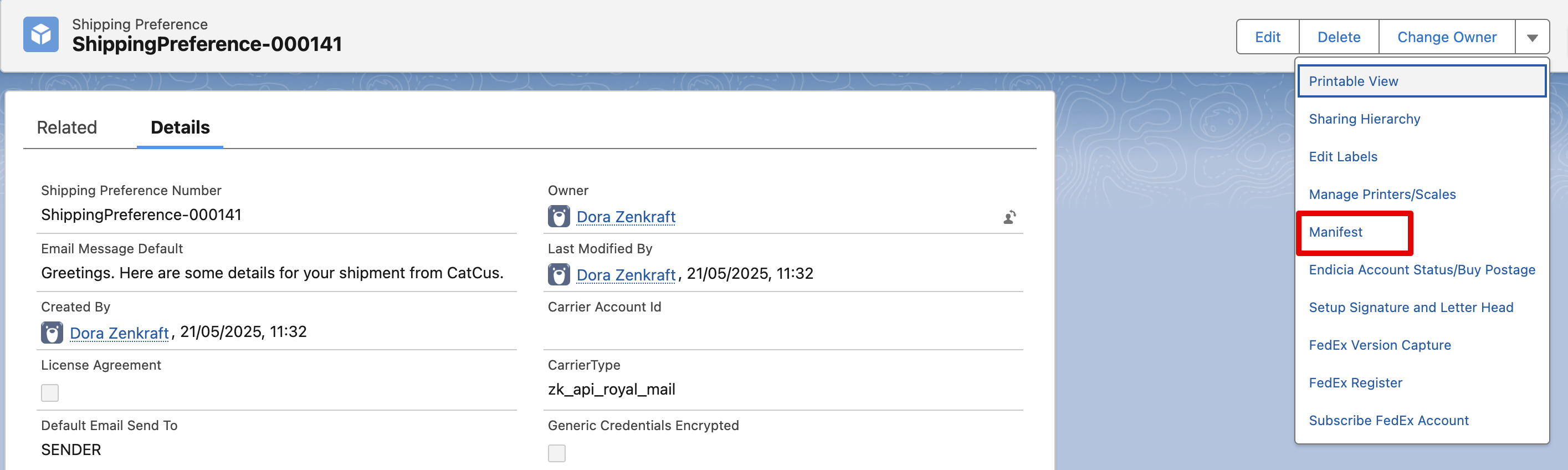The width and height of the screenshot is (1568, 470).
Task: Choose Manifest from the dropdown menu
Action: [x=1335, y=232]
